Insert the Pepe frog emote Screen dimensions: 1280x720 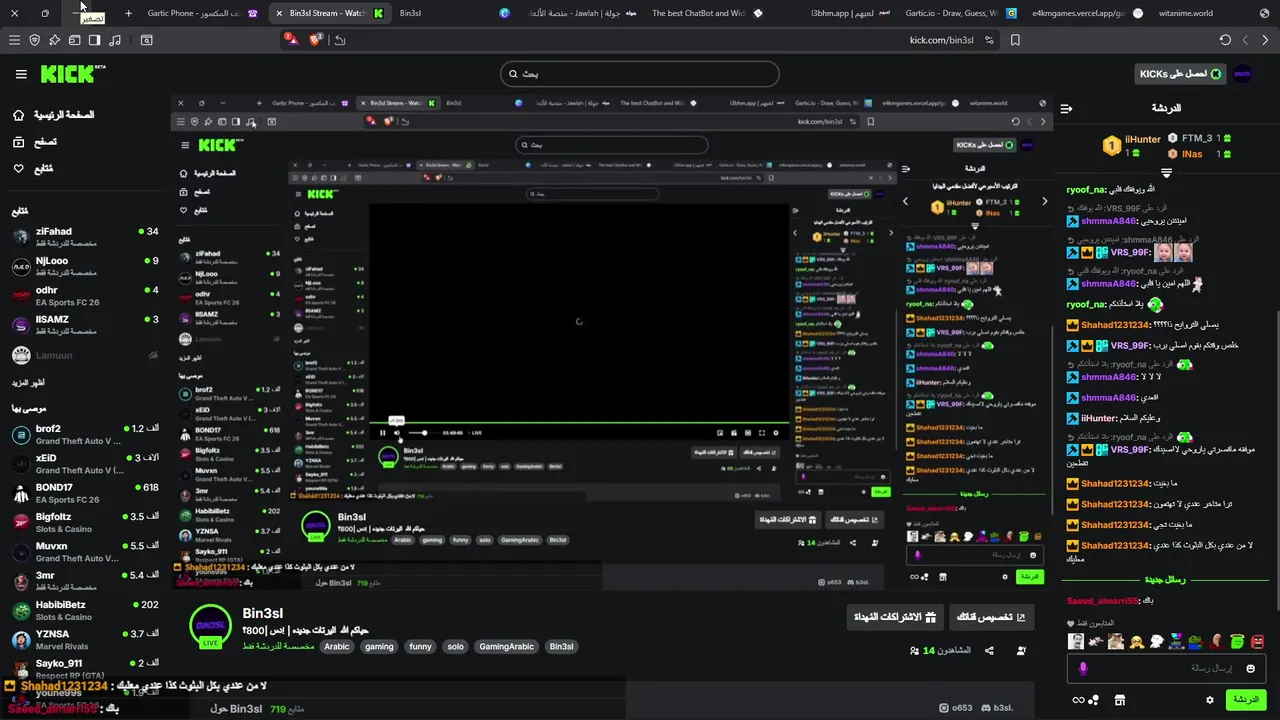click(x=1197, y=641)
